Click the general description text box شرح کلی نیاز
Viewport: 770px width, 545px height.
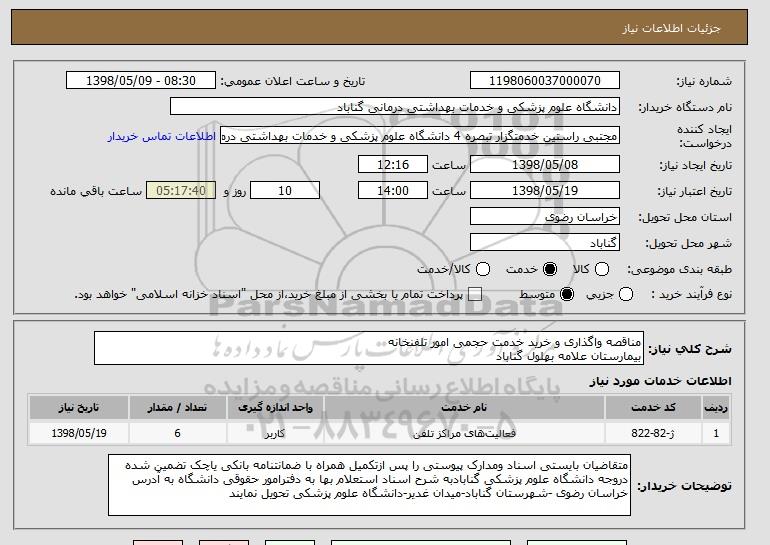[369, 348]
